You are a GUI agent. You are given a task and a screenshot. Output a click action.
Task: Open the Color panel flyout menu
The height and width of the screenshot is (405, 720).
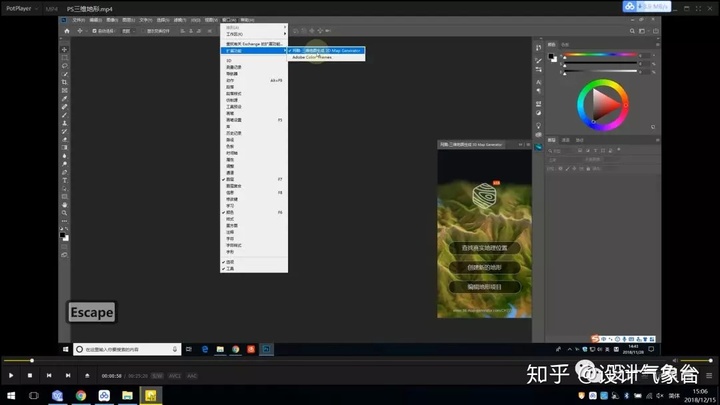point(657,45)
